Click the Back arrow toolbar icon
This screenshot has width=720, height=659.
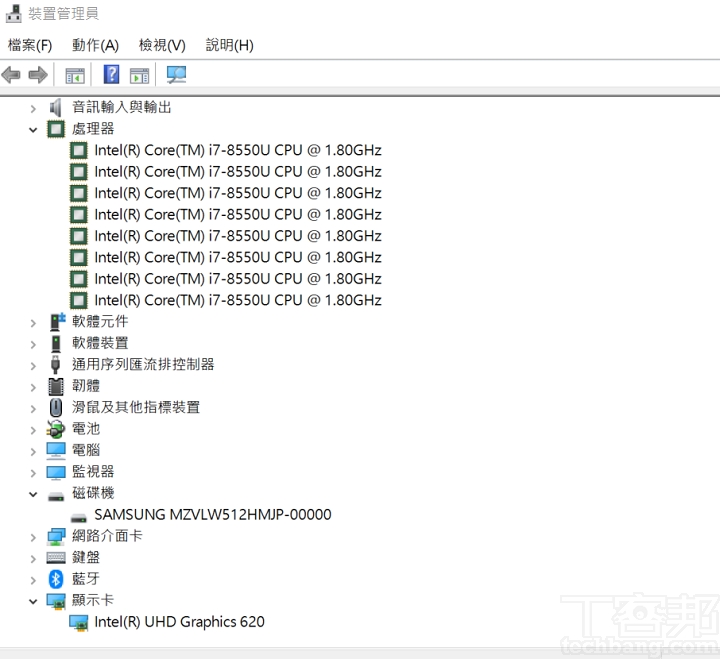coord(11,74)
